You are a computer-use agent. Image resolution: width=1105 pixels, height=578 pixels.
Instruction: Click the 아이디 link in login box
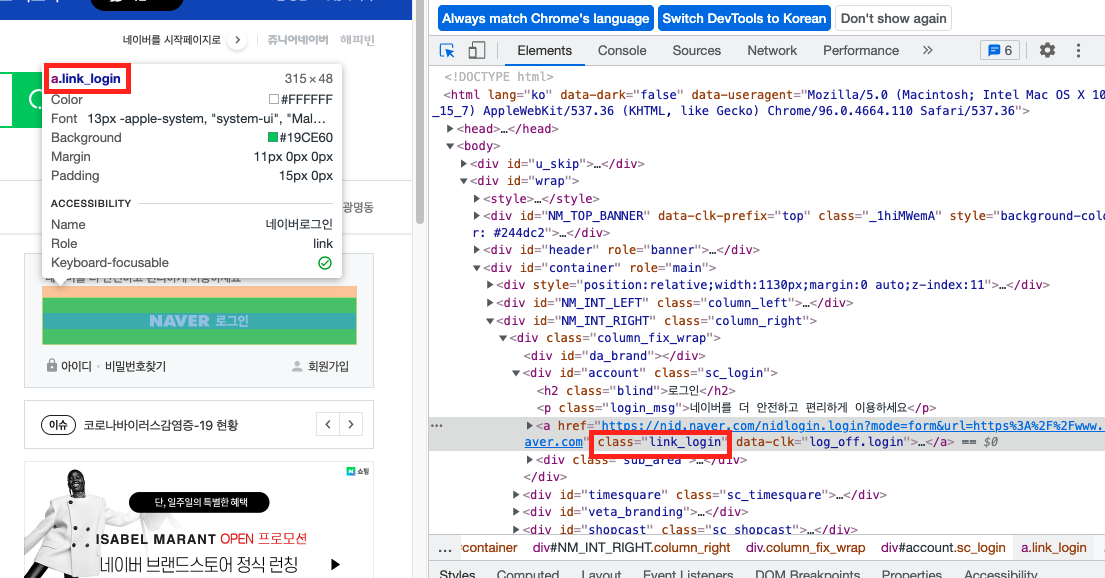(x=76, y=367)
